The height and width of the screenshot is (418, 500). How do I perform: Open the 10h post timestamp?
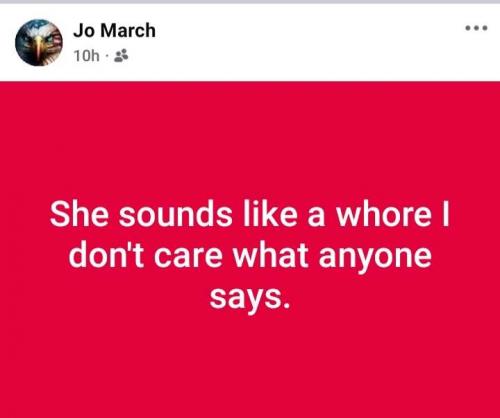[86, 56]
